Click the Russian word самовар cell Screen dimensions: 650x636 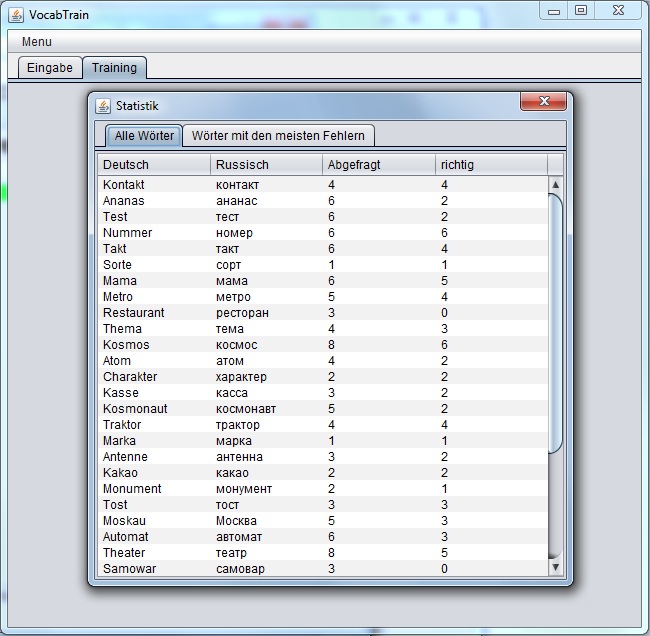242,569
